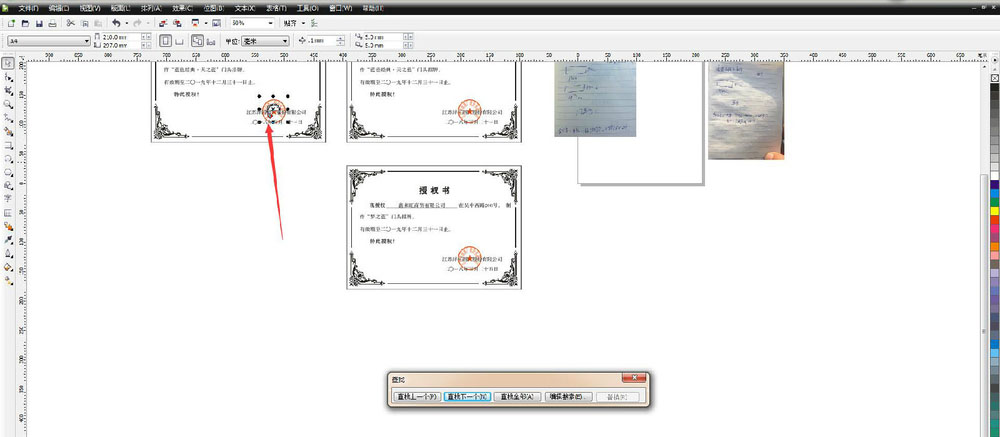The width and height of the screenshot is (1000, 437).
Task: Open the 视图 (View) menu
Action: tap(90, 8)
